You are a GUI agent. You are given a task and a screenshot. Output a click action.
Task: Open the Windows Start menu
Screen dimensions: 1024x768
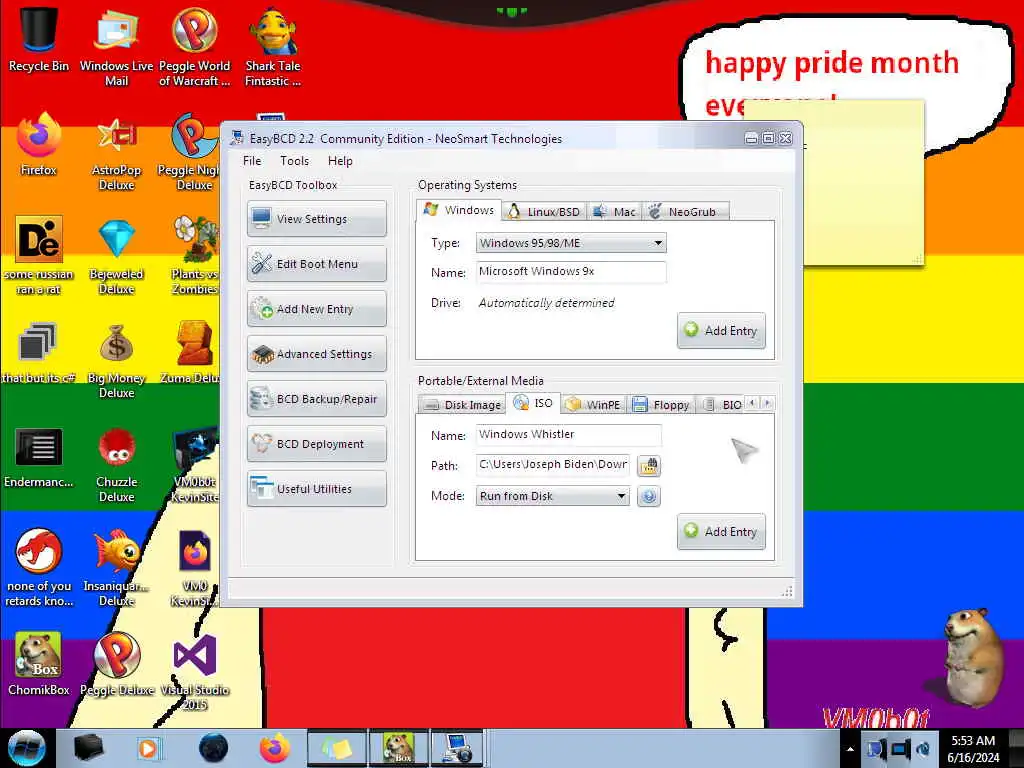(27, 748)
